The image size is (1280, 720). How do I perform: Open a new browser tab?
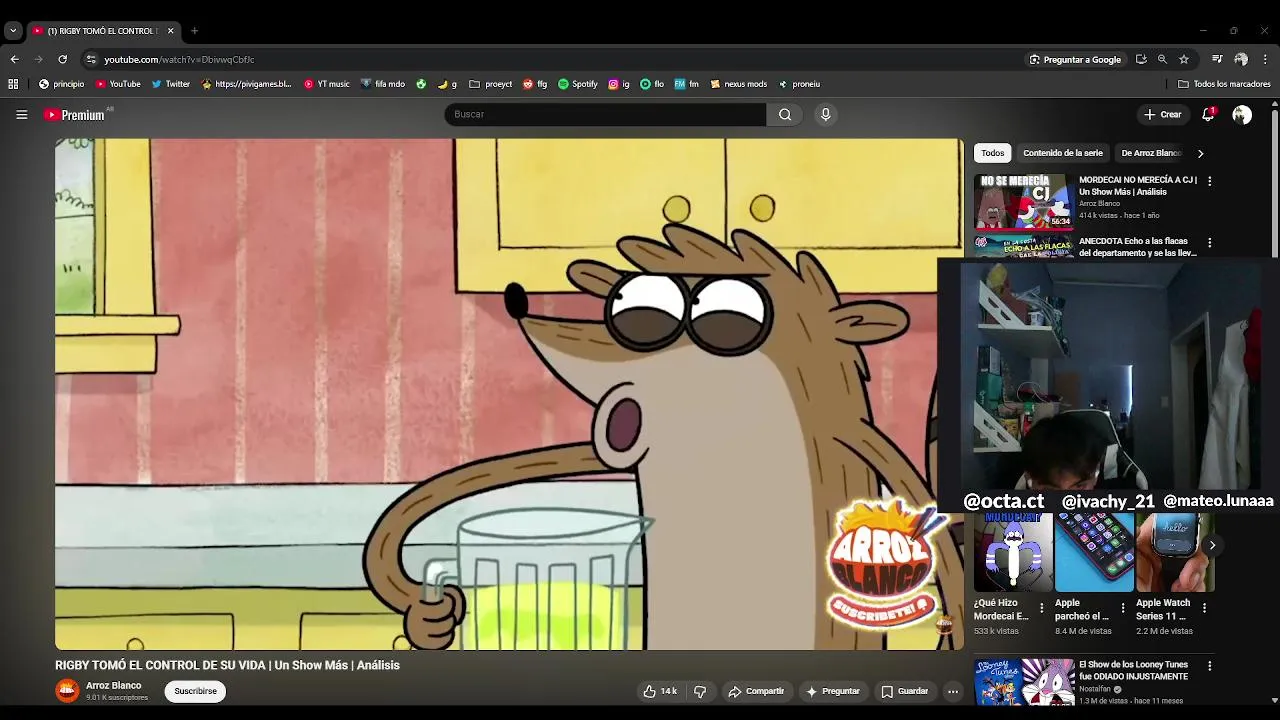[195, 31]
